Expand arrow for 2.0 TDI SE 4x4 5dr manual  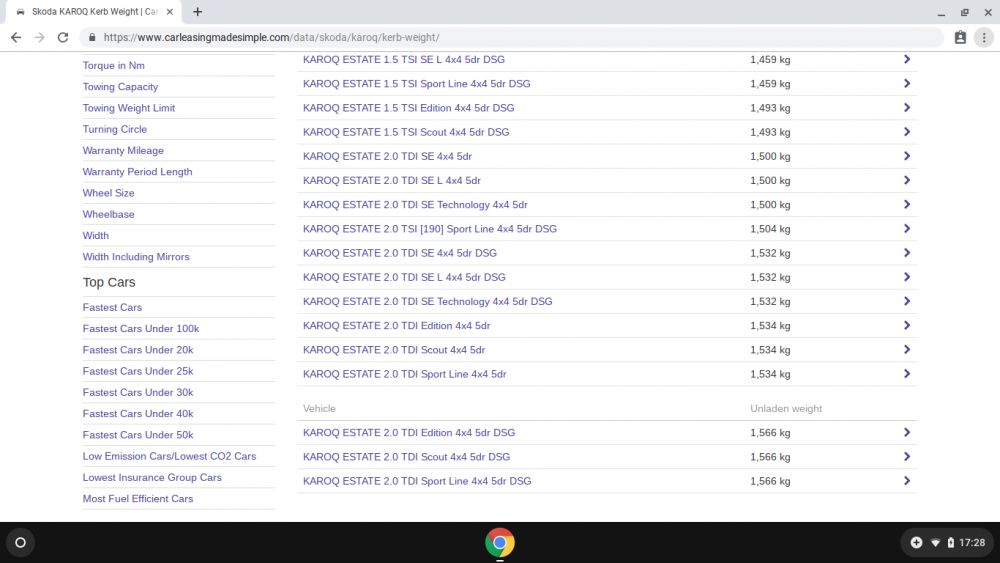point(907,156)
